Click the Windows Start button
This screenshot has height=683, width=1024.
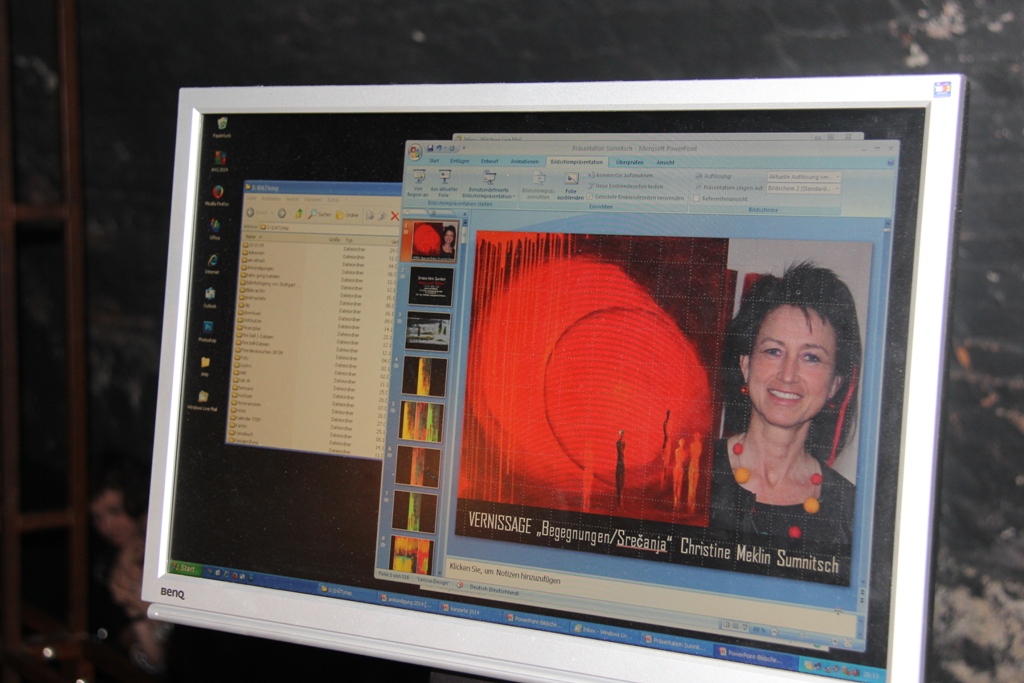[186, 569]
